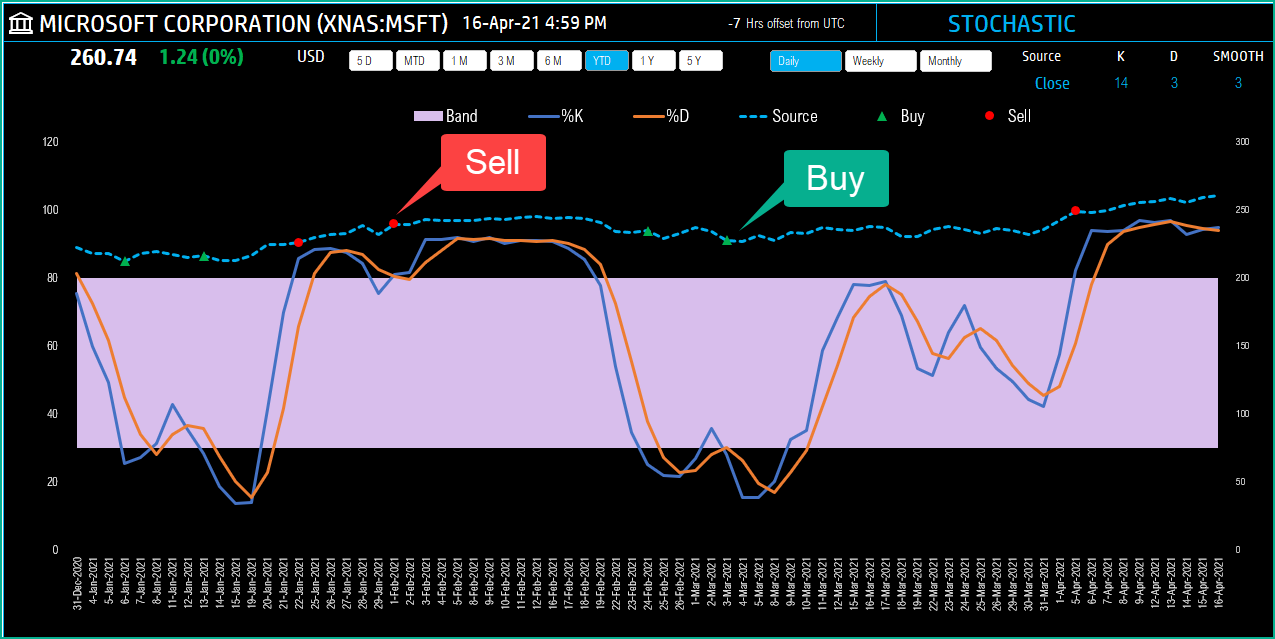Click the bank building icon beside Microsoft Corporation

click(20, 24)
